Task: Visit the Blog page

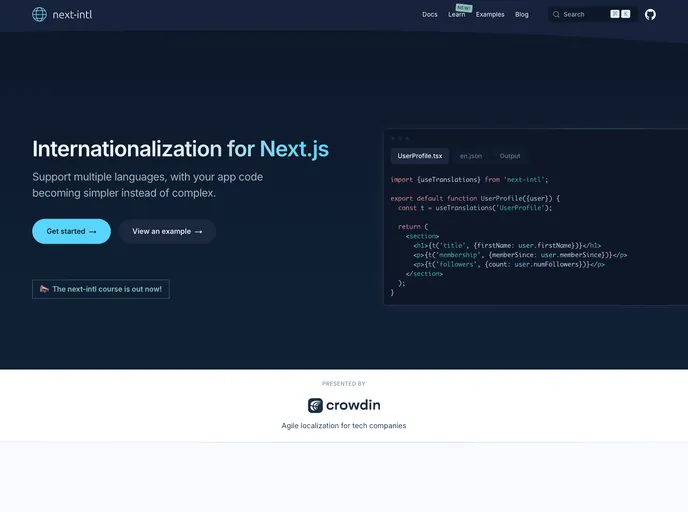Action: [x=522, y=15]
